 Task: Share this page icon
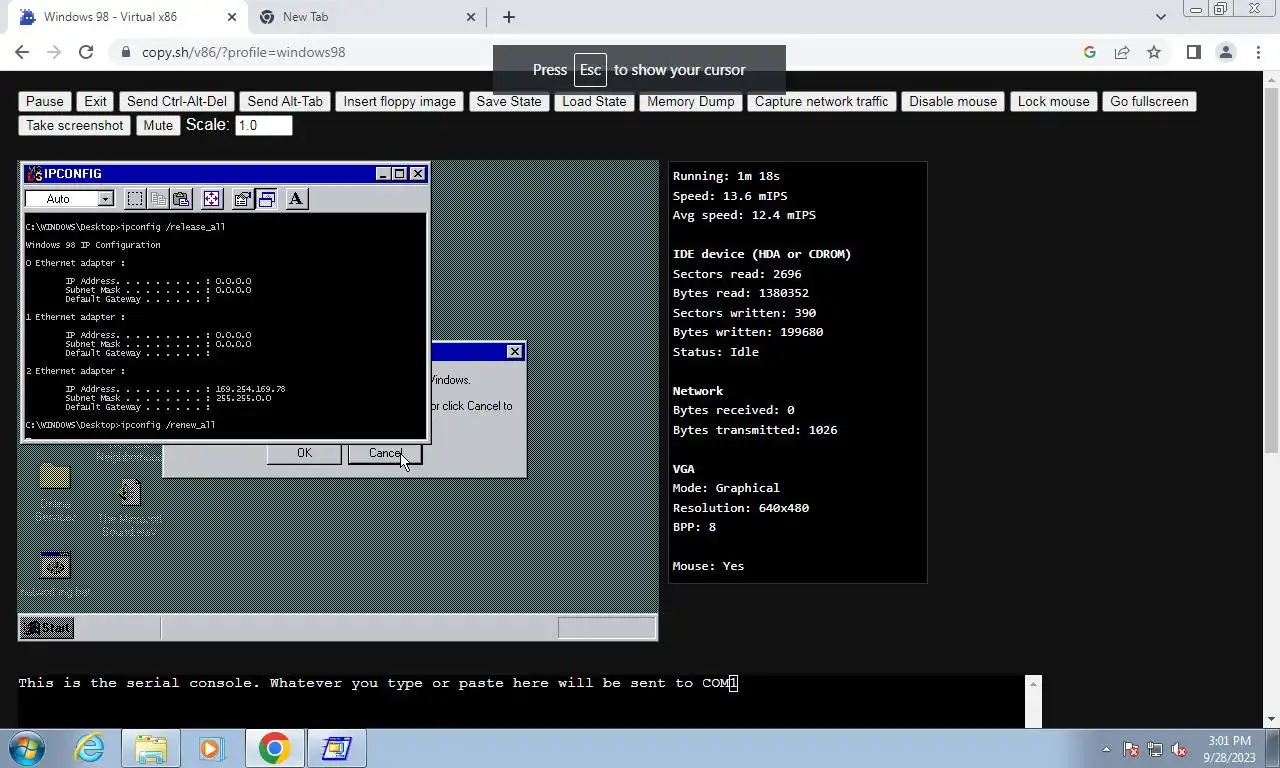point(1122,52)
